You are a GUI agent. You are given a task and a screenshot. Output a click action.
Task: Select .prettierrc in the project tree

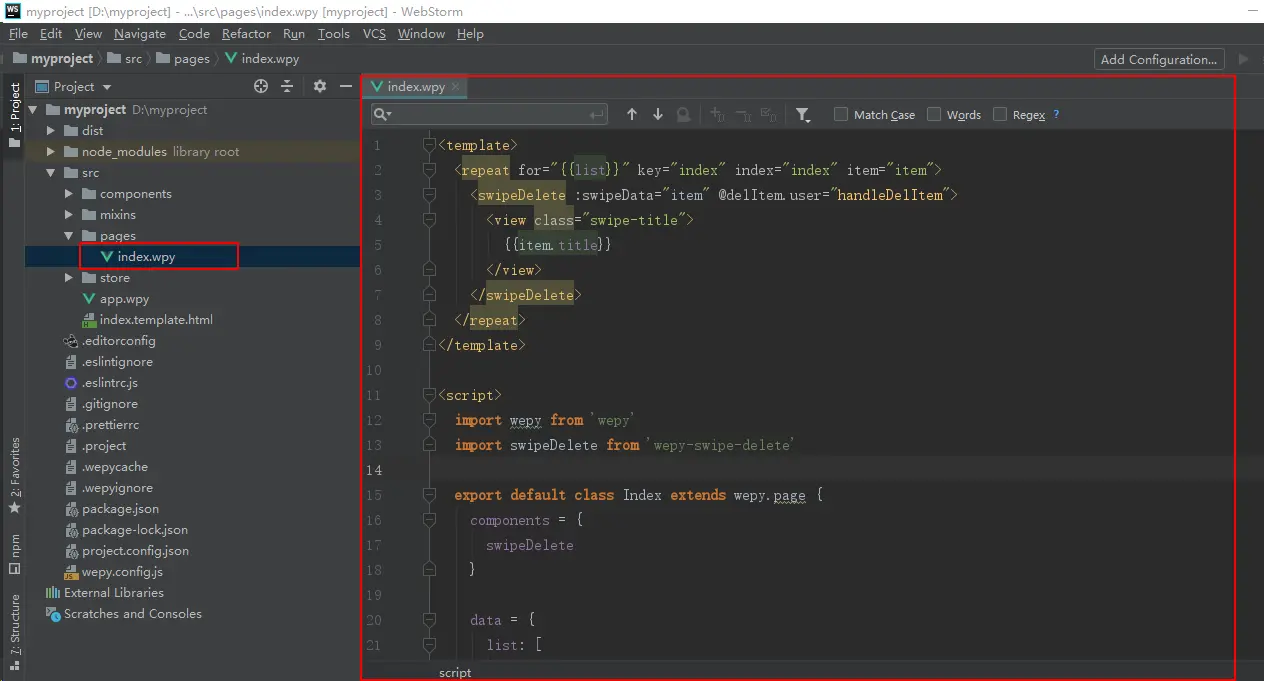(110, 424)
